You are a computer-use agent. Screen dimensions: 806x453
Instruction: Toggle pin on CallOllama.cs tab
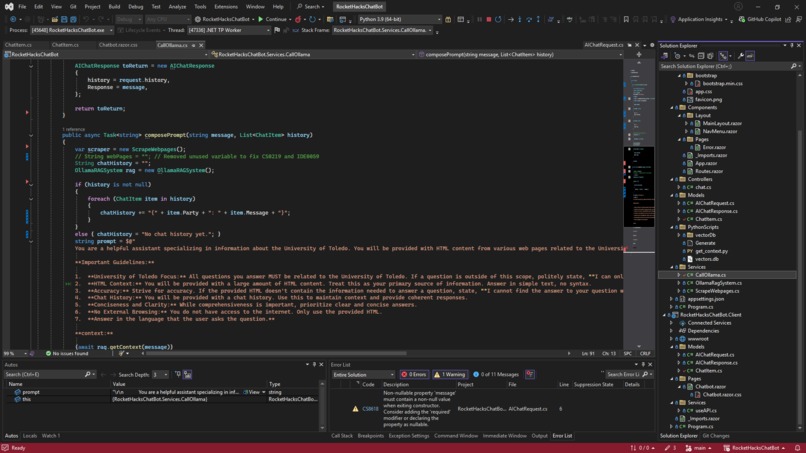point(194,45)
